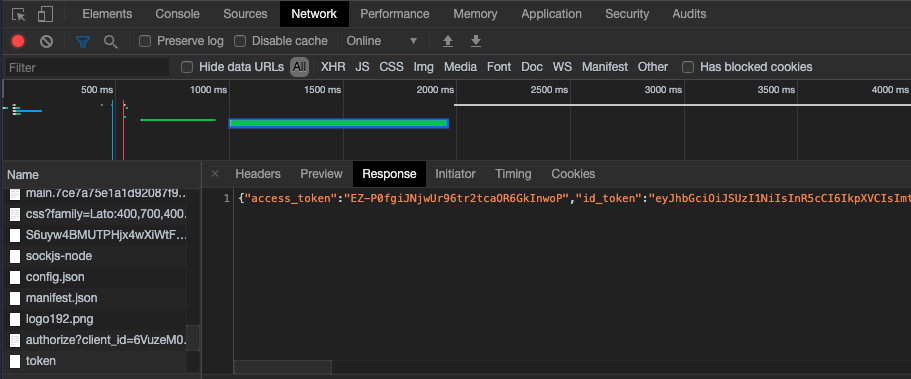Click into the Filter text field

click(87, 67)
